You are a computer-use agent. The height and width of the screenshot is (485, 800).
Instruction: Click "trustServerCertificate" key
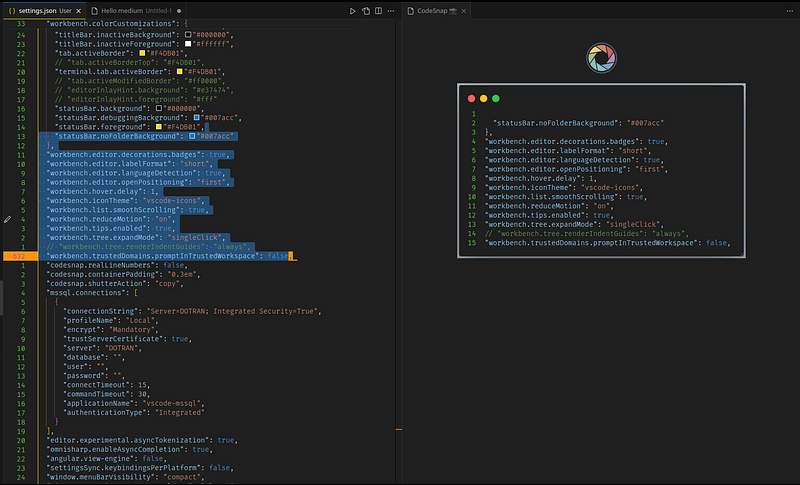(x=113, y=339)
